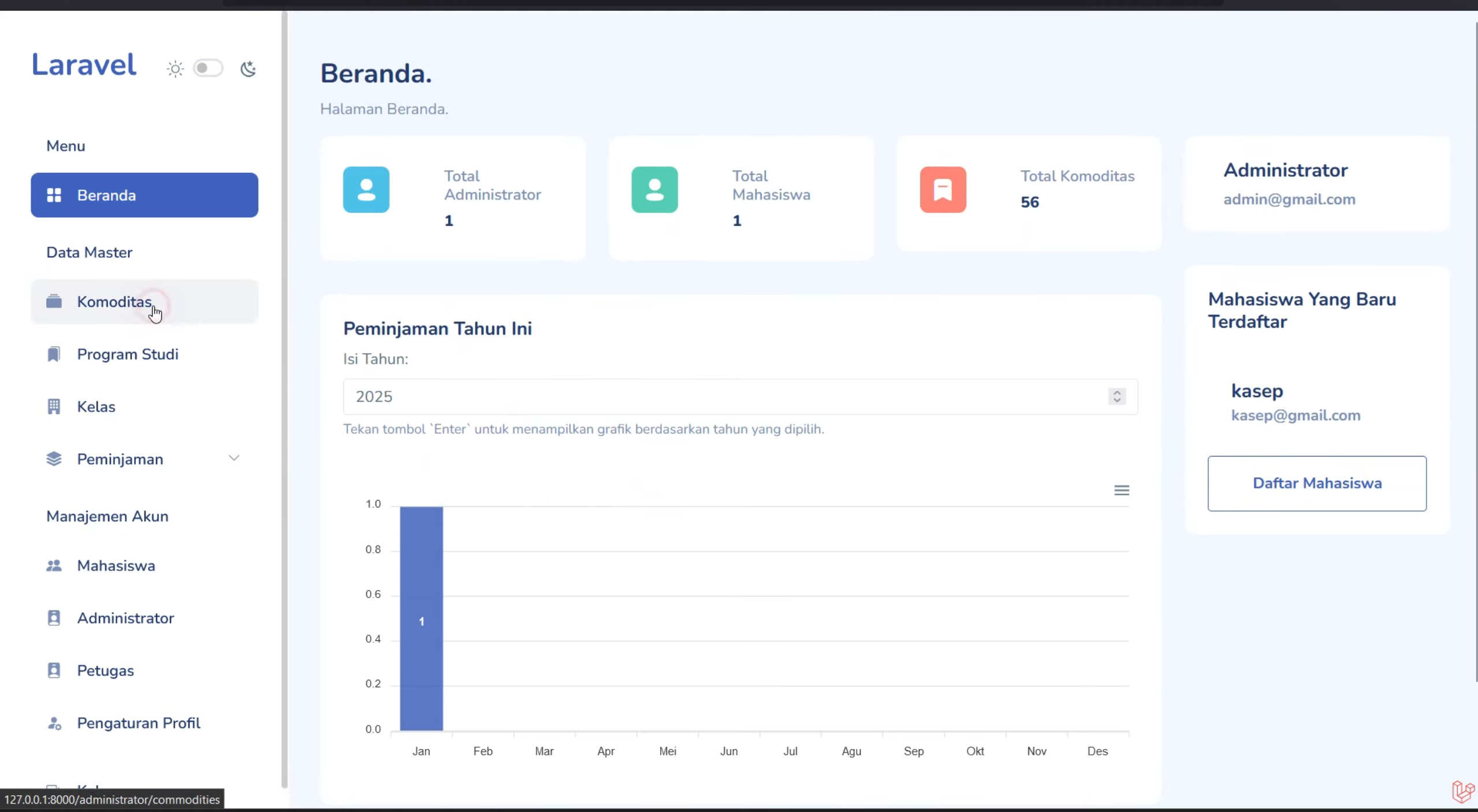1478x812 pixels.
Task: Open the Beranda menu item
Action: [145, 195]
